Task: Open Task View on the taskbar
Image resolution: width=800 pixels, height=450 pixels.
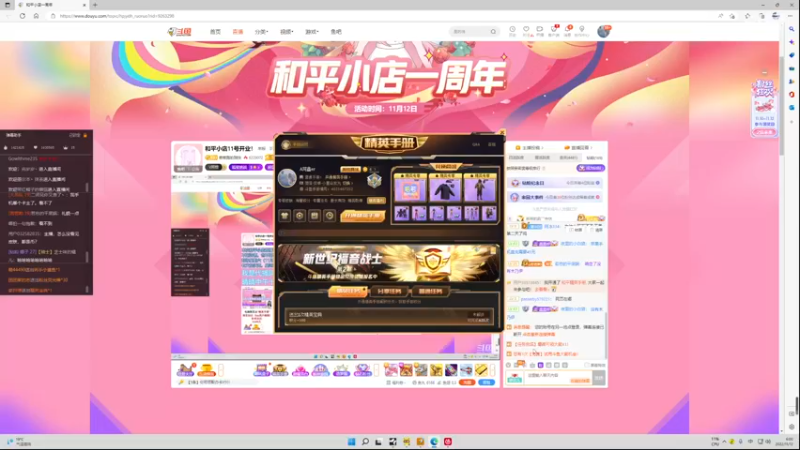Action: point(379,442)
